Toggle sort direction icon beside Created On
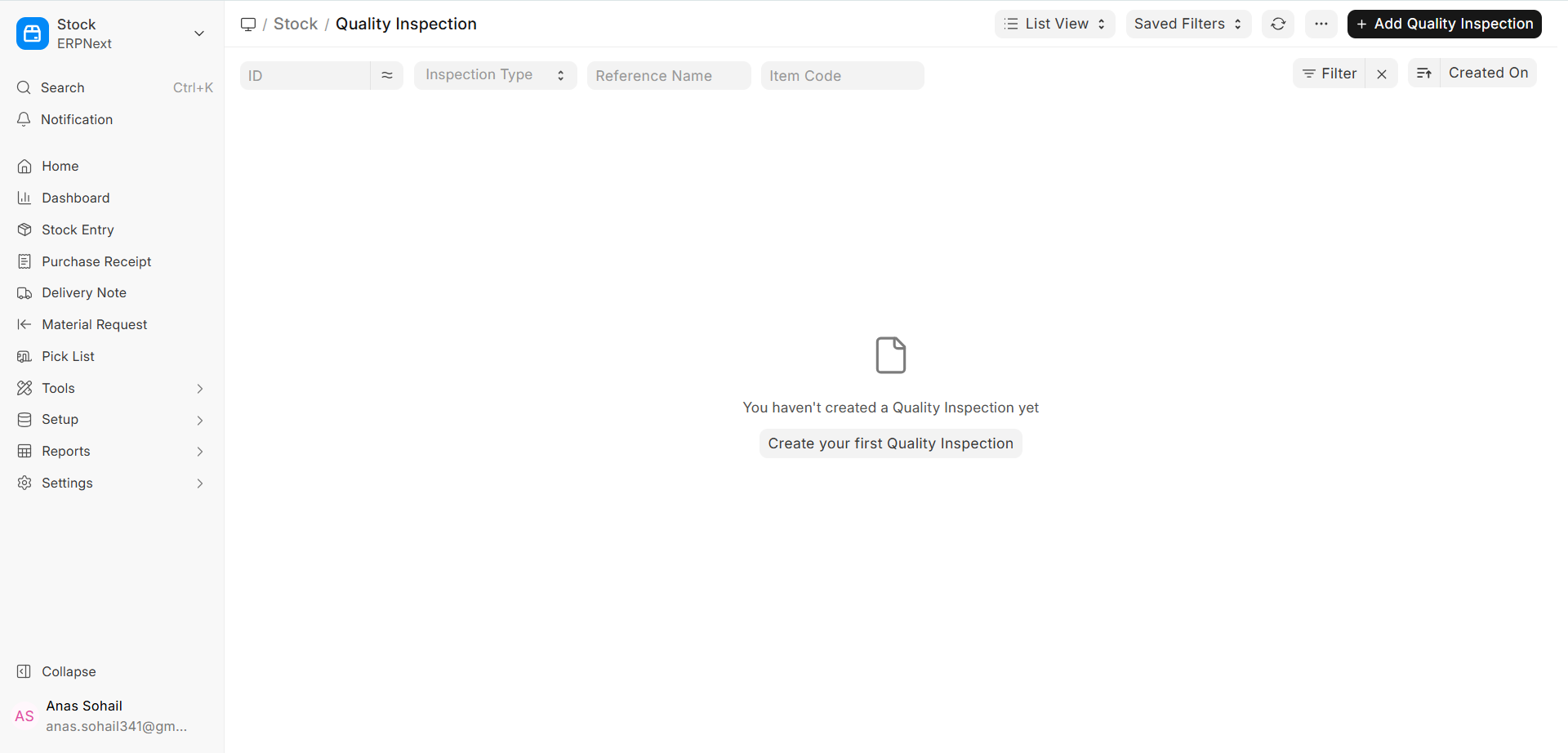Screen dimensions: 1568x753 click(1423, 74)
